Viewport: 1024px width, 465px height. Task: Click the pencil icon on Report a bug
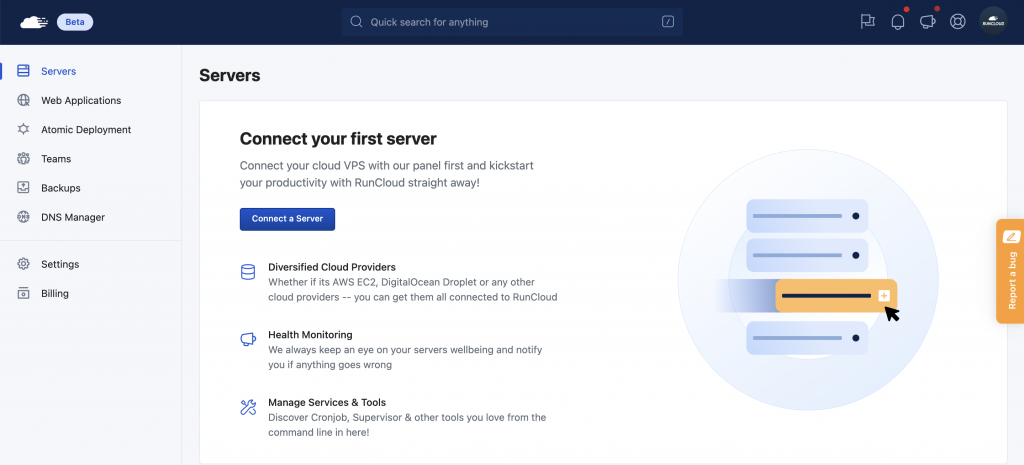(x=1011, y=236)
